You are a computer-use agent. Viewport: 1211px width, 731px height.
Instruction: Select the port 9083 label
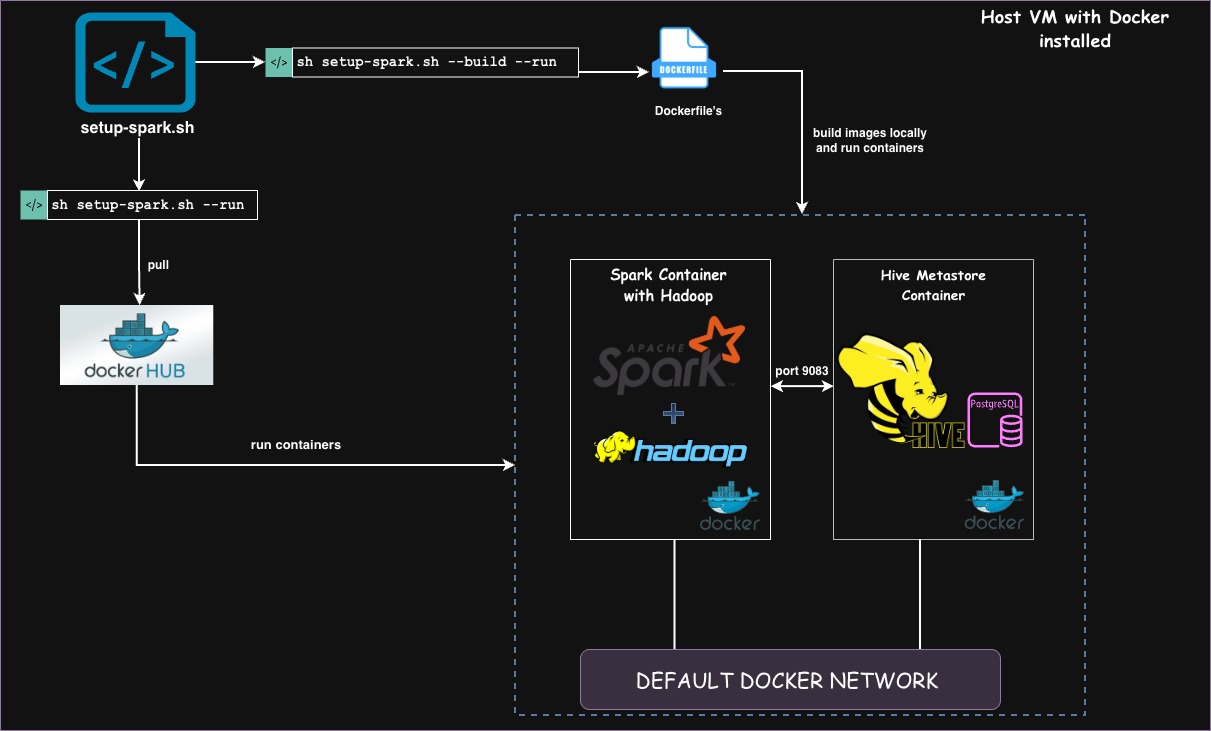click(803, 370)
